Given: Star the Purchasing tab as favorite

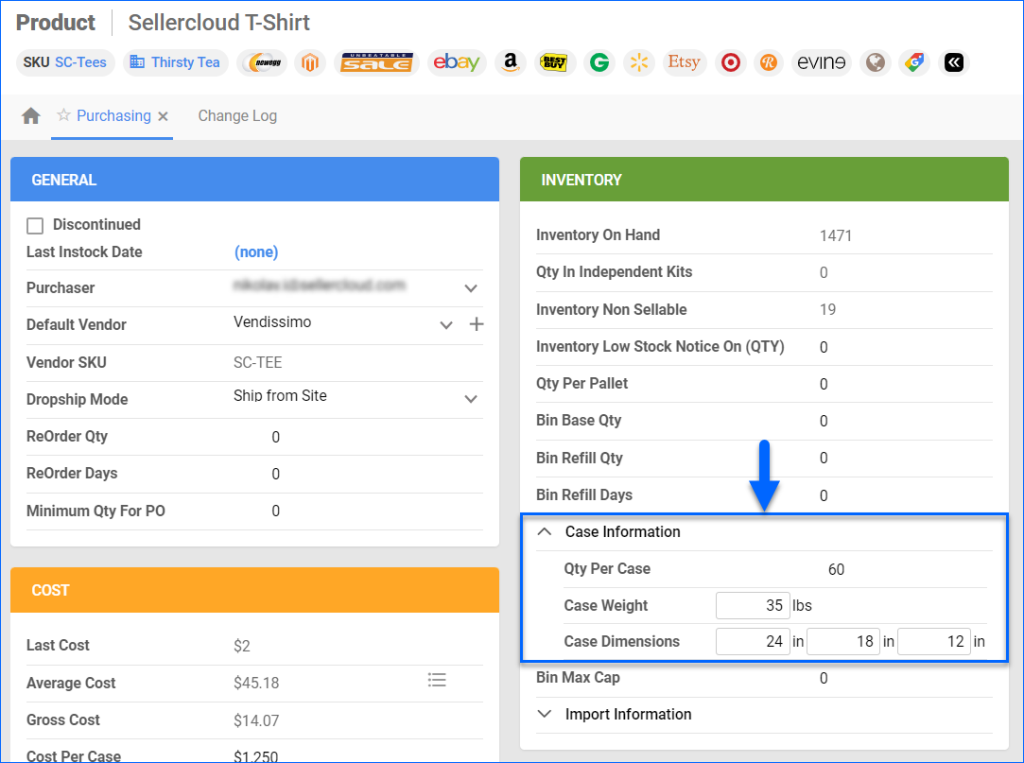Looking at the screenshot, I should 66,116.
